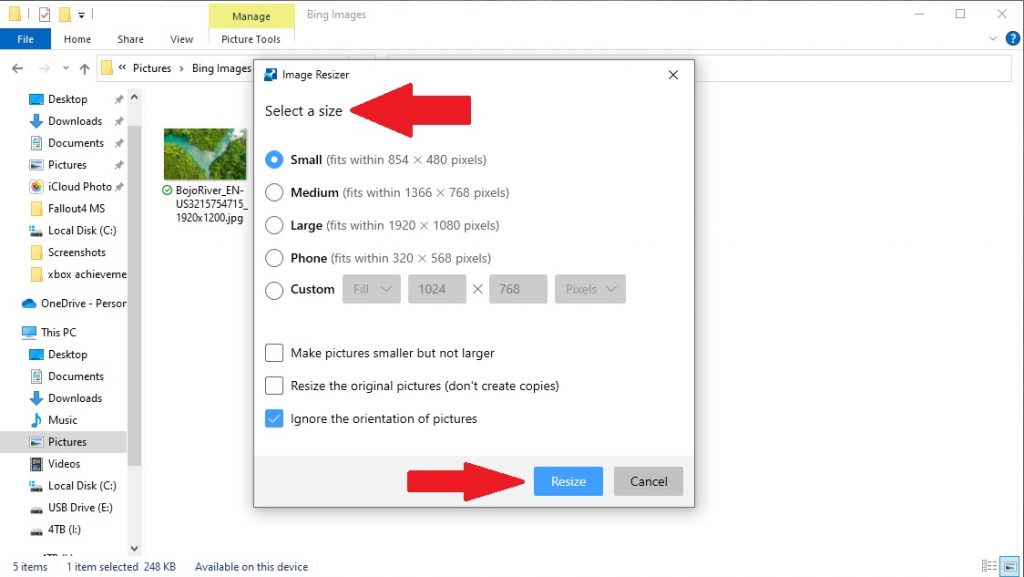Open pinned Pictures in Quick access
1024x577 pixels.
(x=67, y=165)
